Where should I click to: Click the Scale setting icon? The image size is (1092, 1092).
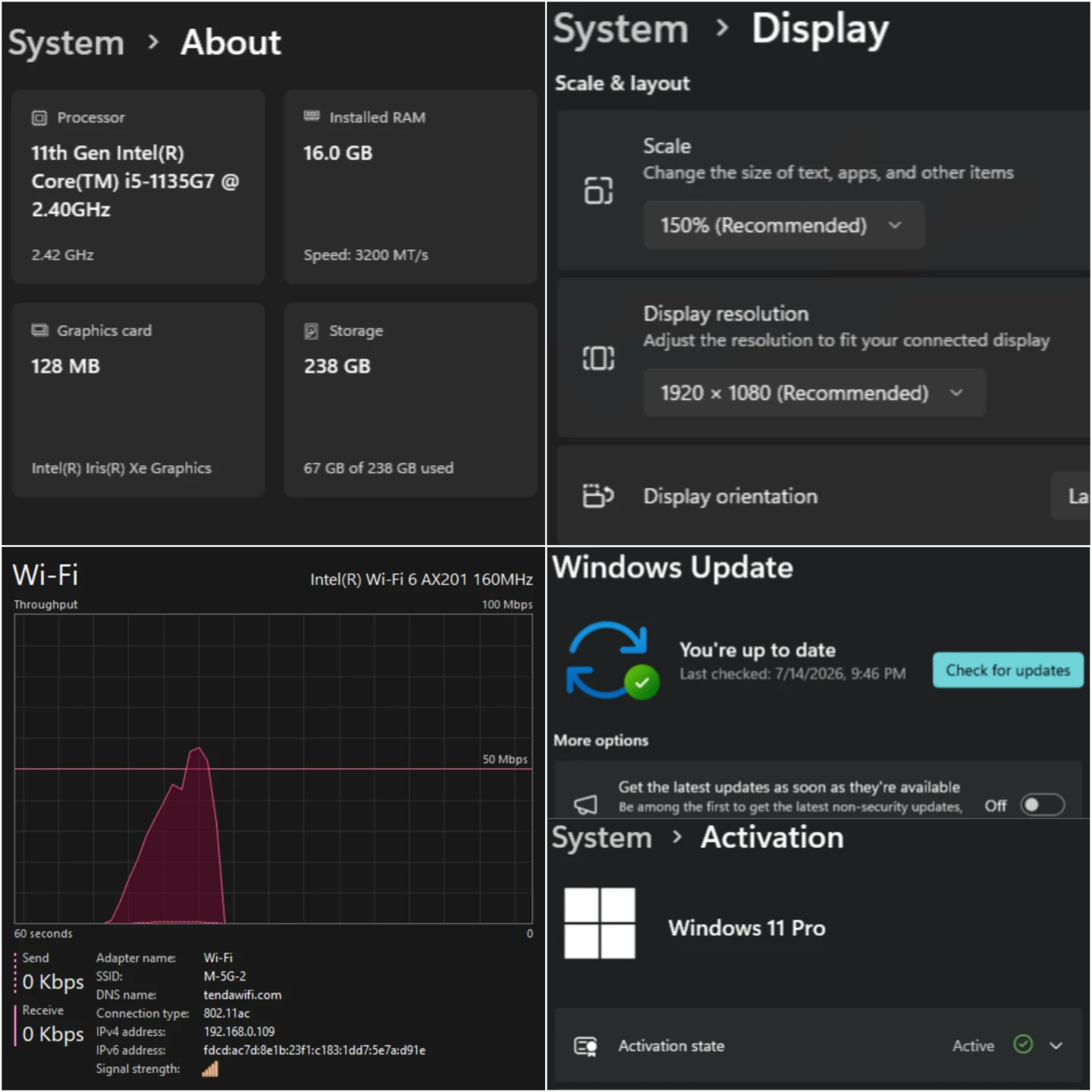[598, 190]
